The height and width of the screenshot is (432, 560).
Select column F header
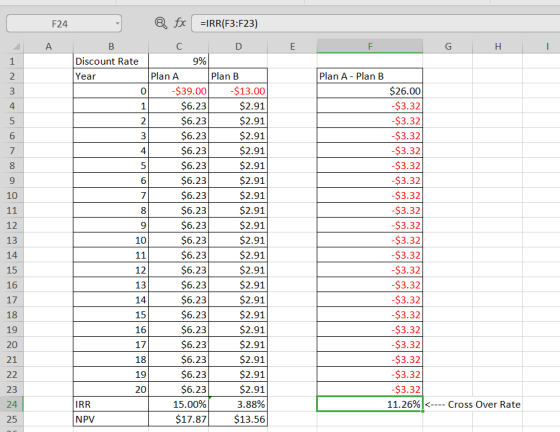tap(370, 46)
